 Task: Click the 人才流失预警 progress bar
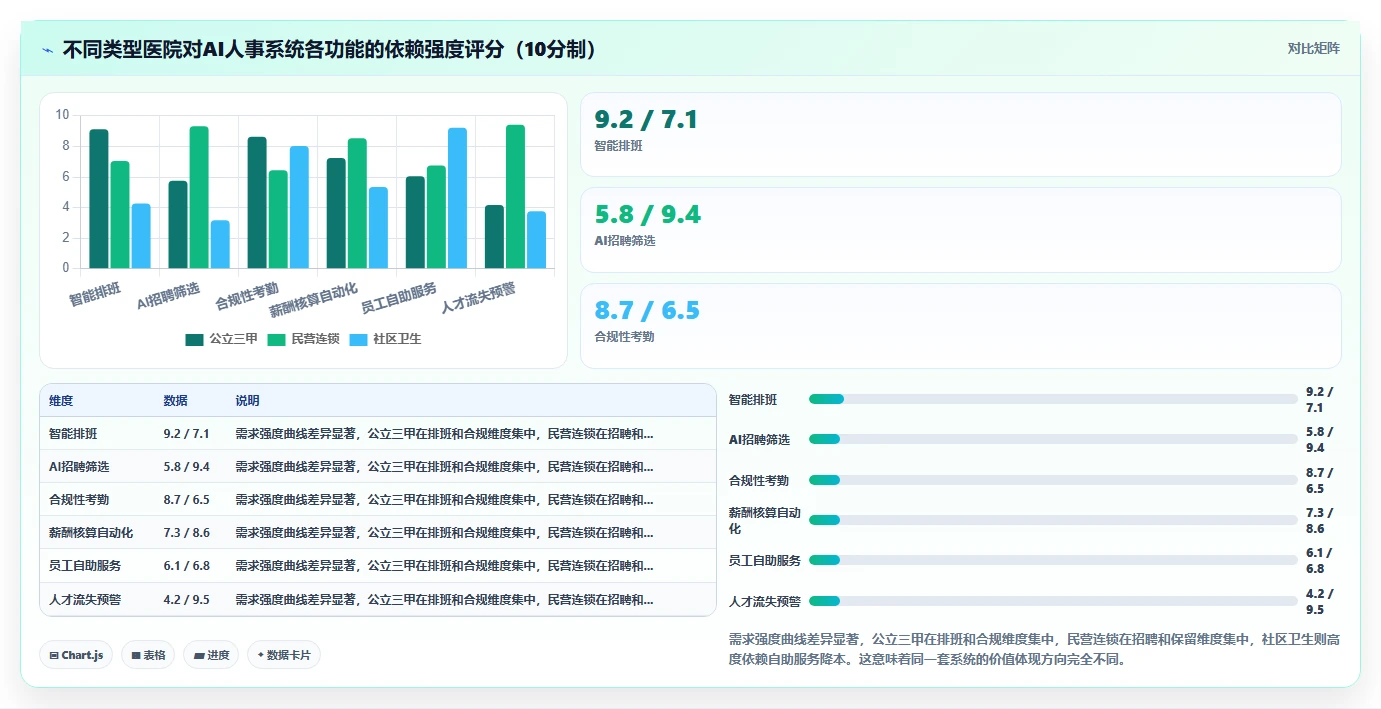1053,601
